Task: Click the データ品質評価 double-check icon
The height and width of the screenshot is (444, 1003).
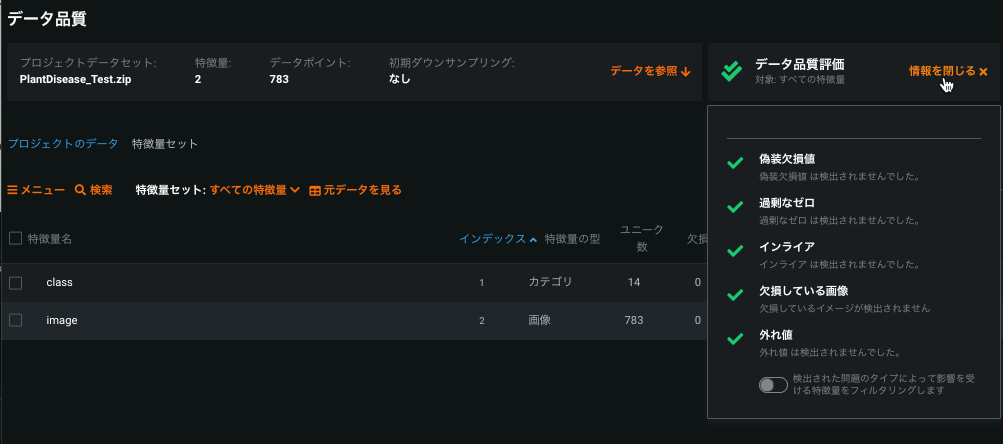Action: click(x=731, y=70)
